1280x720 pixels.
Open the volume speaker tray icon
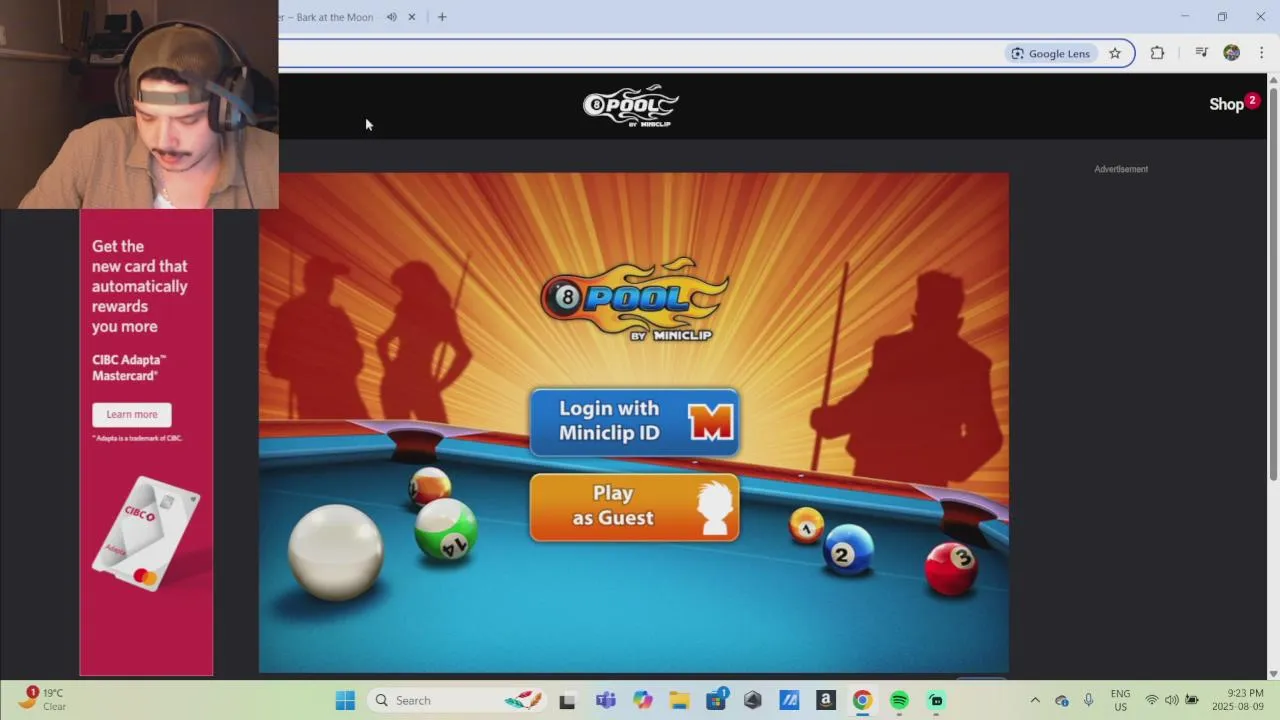pos(1171,700)
